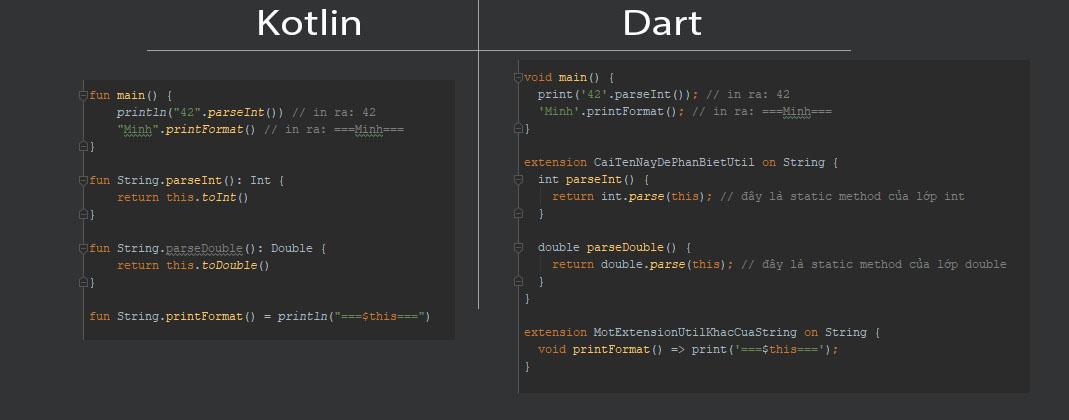Collapse the Dart 'void main()' fold marker
Viewport: 1069px width, 420px height.
click(x=518, y=78)
